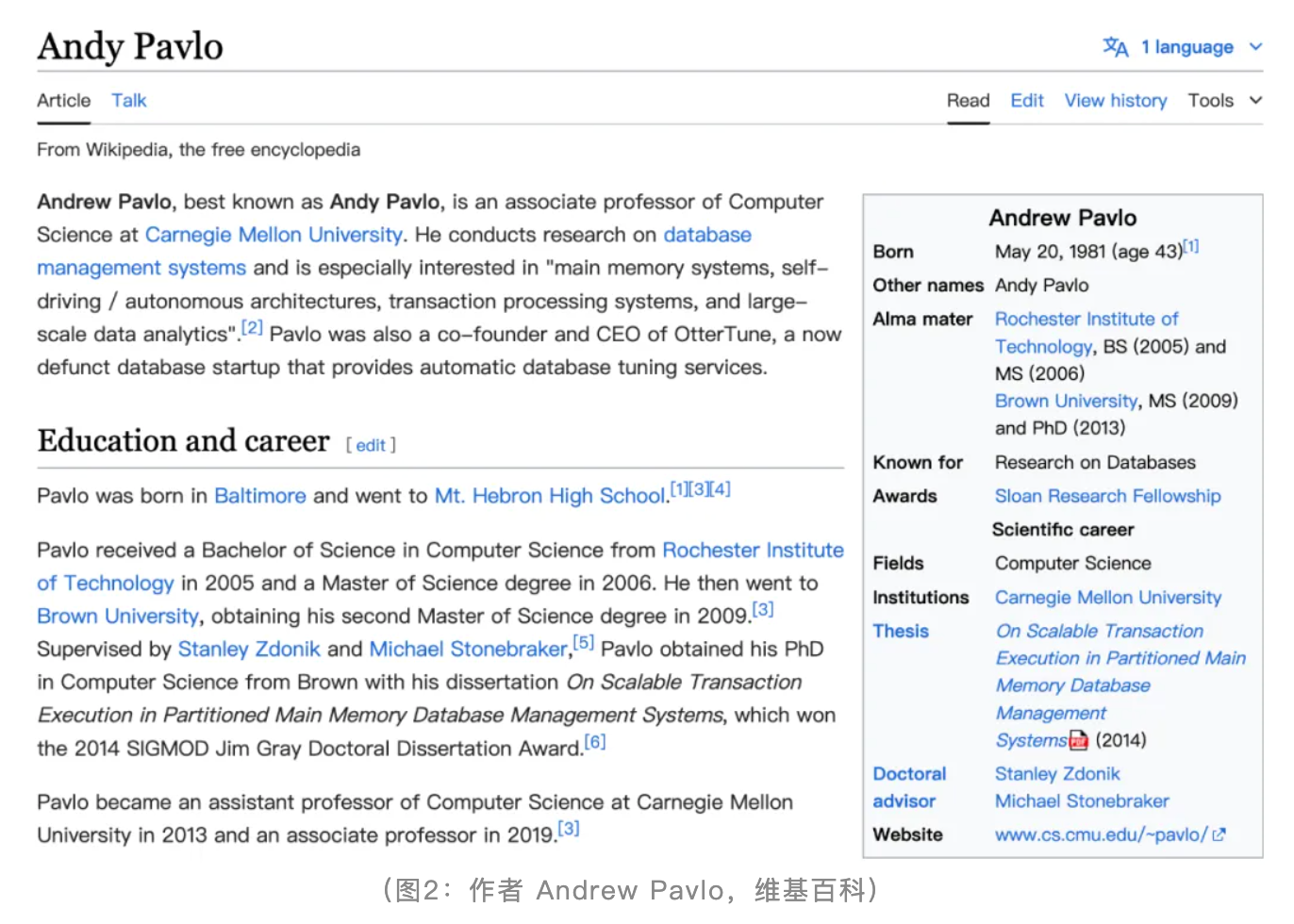The height and width of the screenshot is (924, 1294).
Task: Open the View history tab
Action: [1115, 101]
